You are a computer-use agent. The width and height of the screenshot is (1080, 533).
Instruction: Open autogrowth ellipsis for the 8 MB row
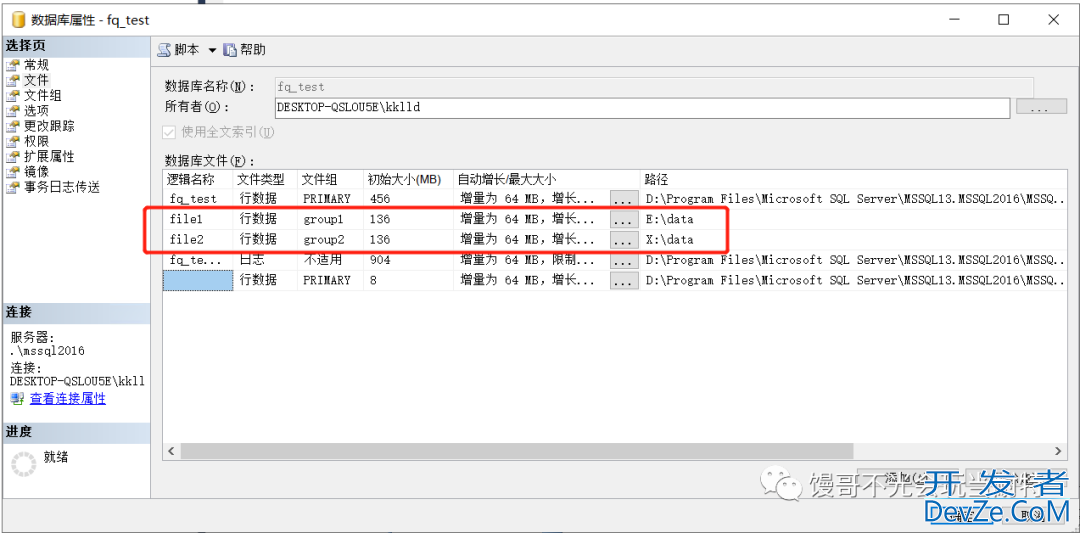click(623, 280)
